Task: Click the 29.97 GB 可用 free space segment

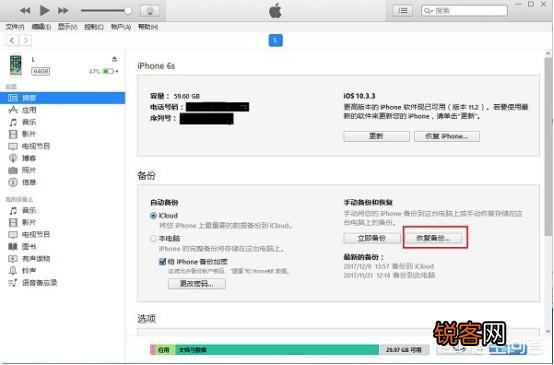Action: click(404, 350)
